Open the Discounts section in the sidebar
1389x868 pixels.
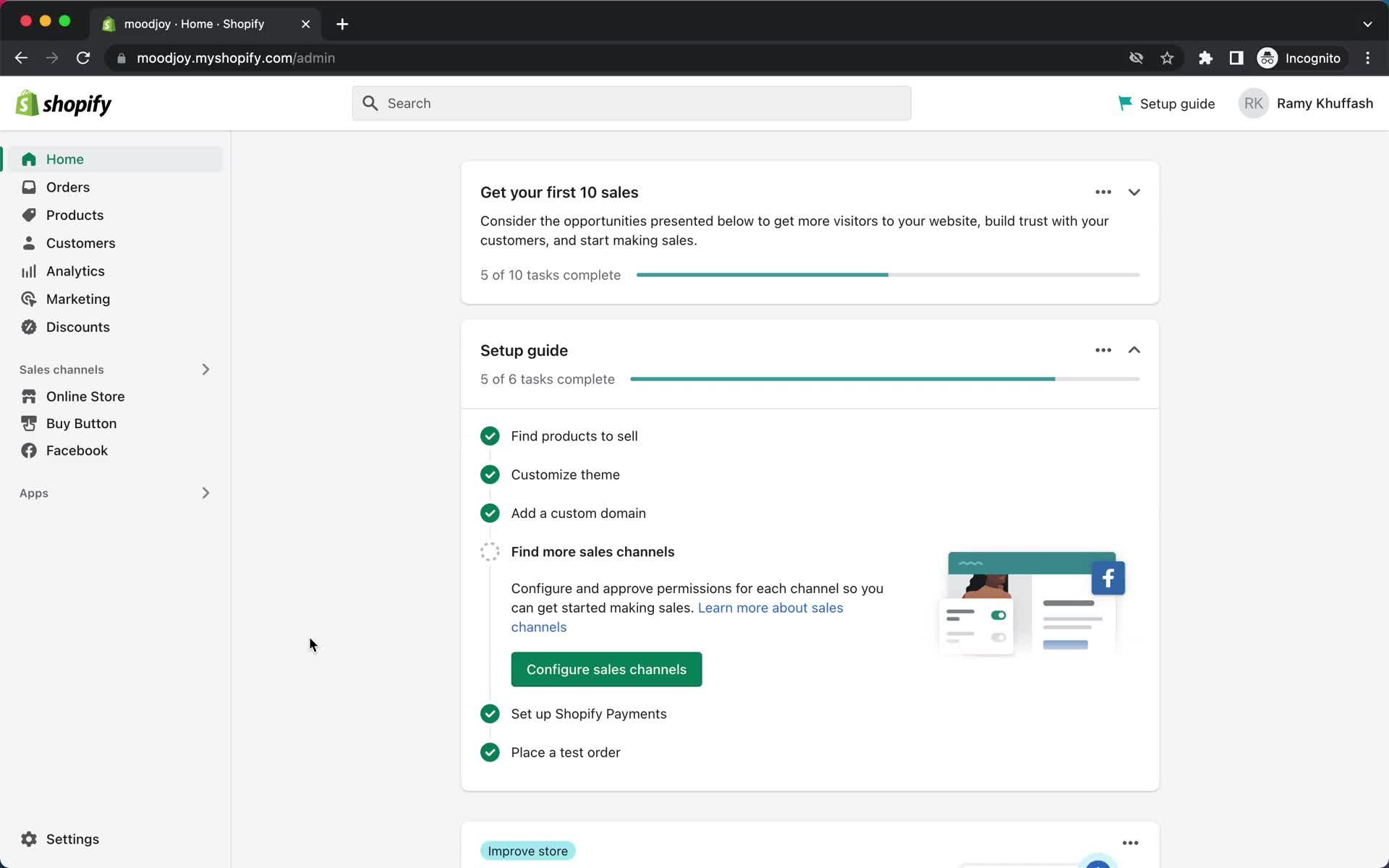click(77, 327)
